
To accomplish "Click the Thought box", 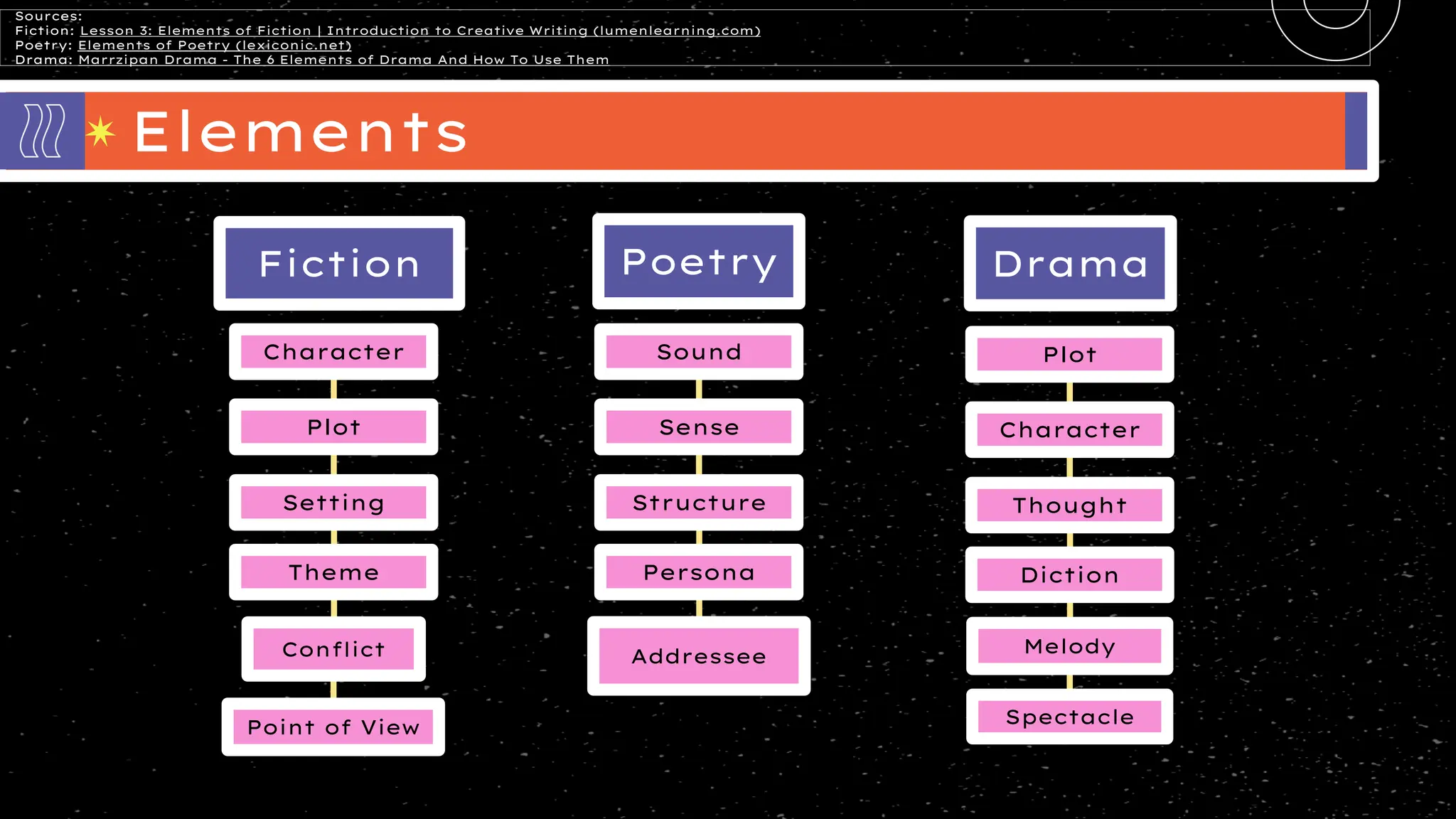I will (x=1070, y=505).
